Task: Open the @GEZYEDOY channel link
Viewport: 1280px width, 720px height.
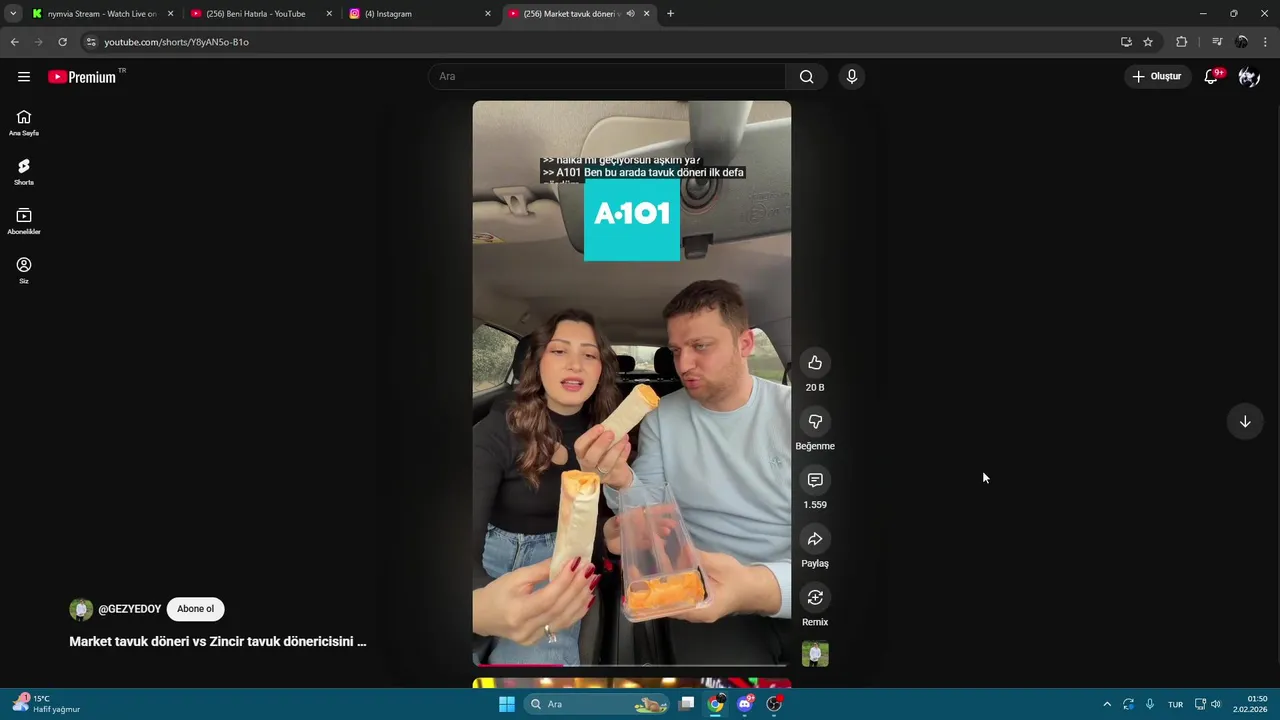Action: pos(130,609)
